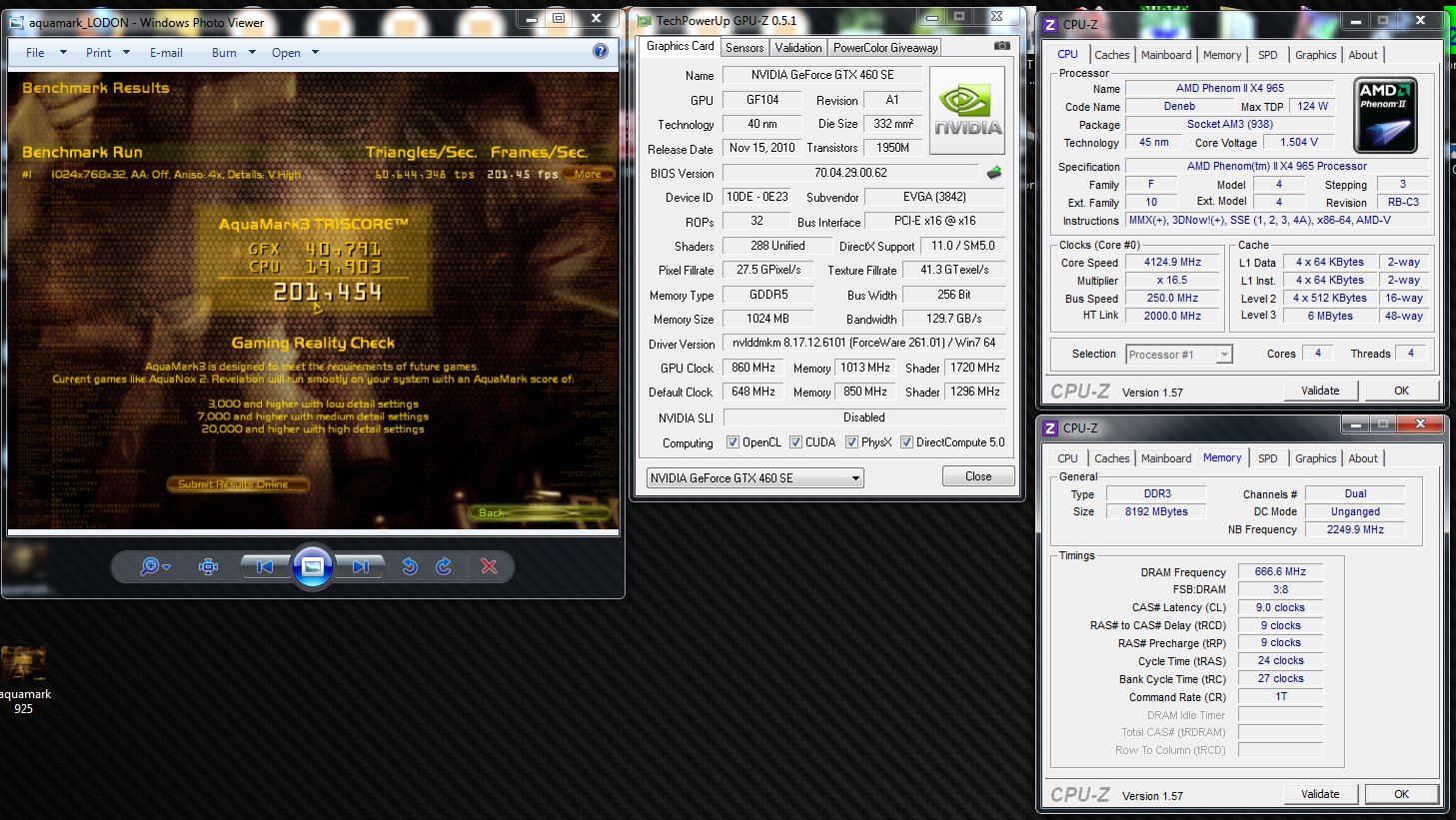Click the 201,454 TRISCORE total score

coord(328,292)
